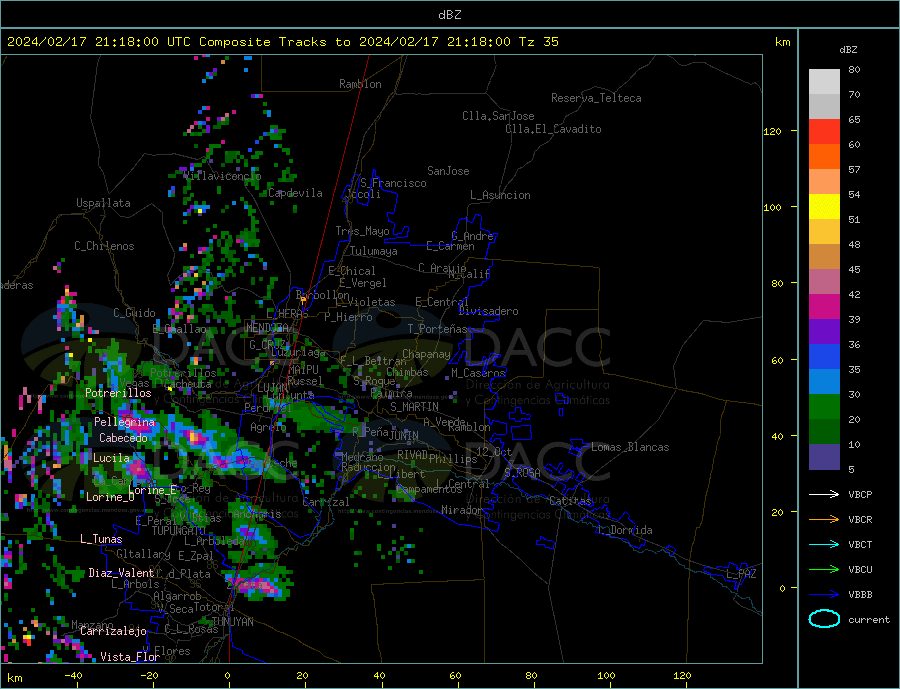Viewport: 900px width, 689px height.
Task: Click the Uspallata map label
Action: click(x=103, y=203)
